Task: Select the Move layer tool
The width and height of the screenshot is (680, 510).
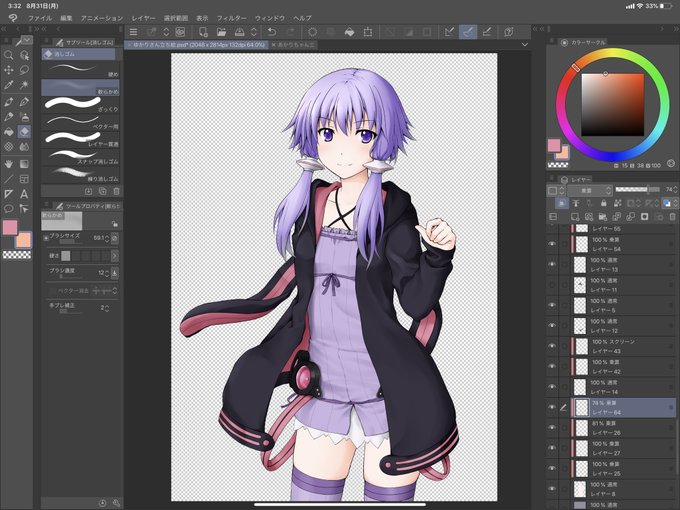Action: click(x=8, y=70)
